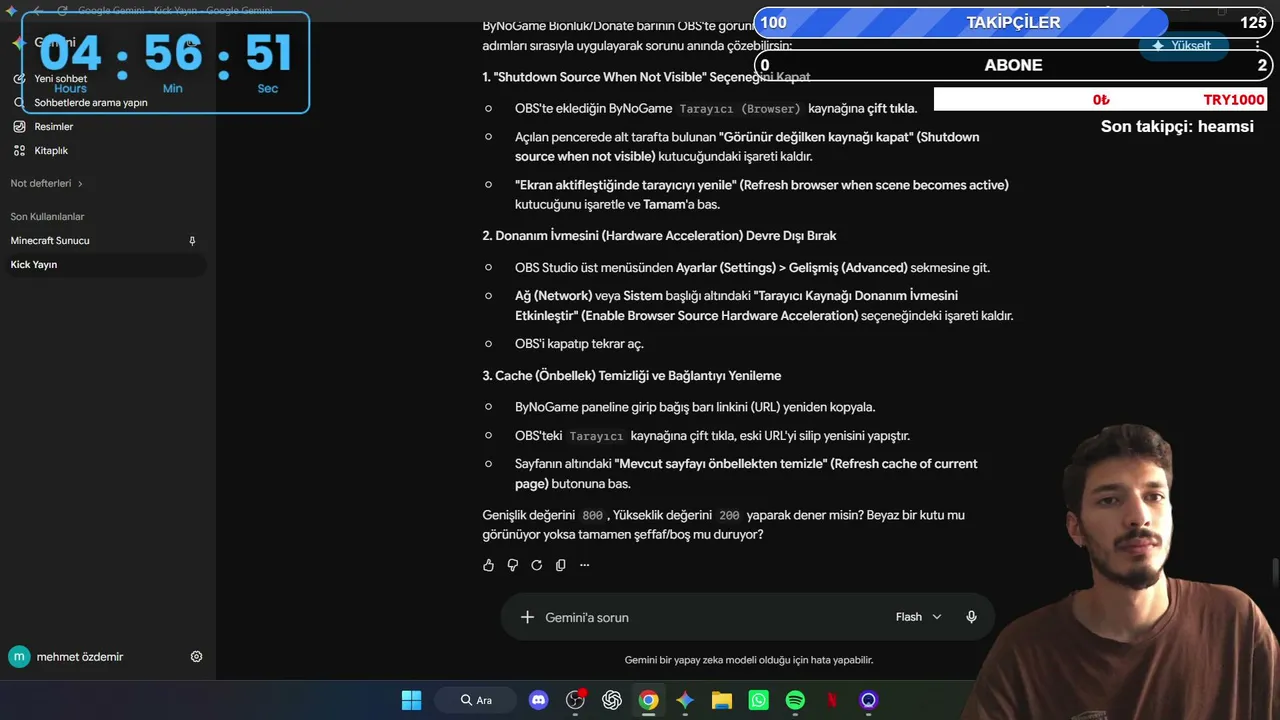Open the Kick Yayın chat
The height and width of the screenshot is (720, 1280).
click(x=104, y=265)
